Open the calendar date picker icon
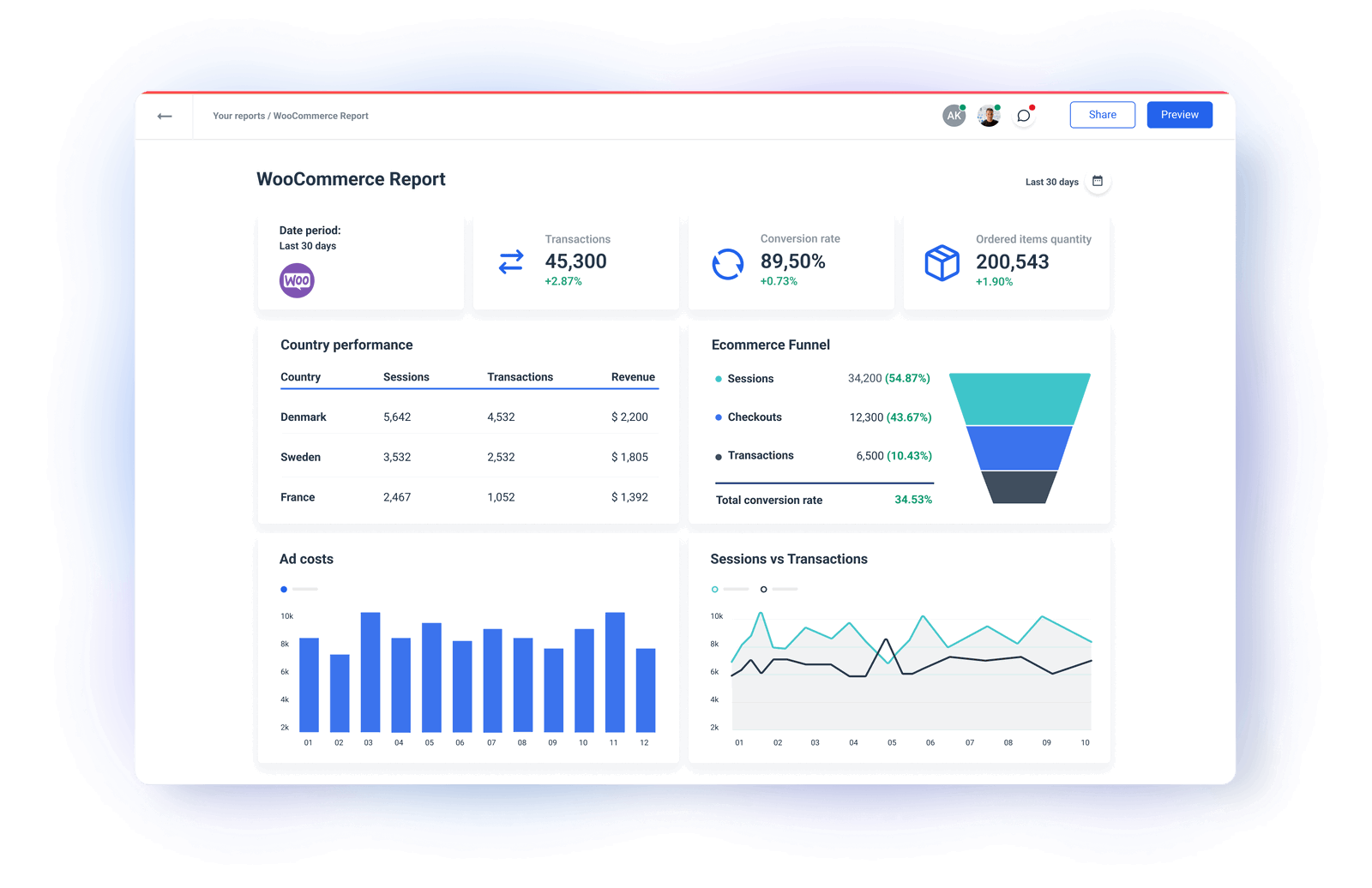Screen dimensions: 1372x888 tap(1098, 181)
